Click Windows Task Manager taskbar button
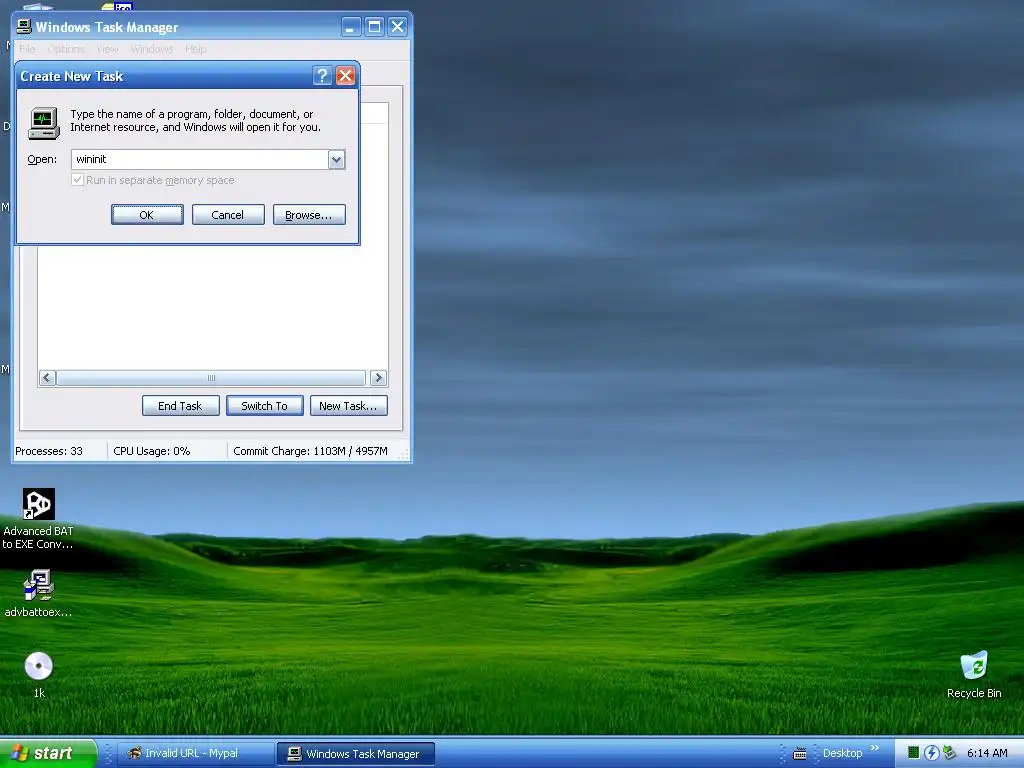1024x768 pixels. (x=356, y=754)
